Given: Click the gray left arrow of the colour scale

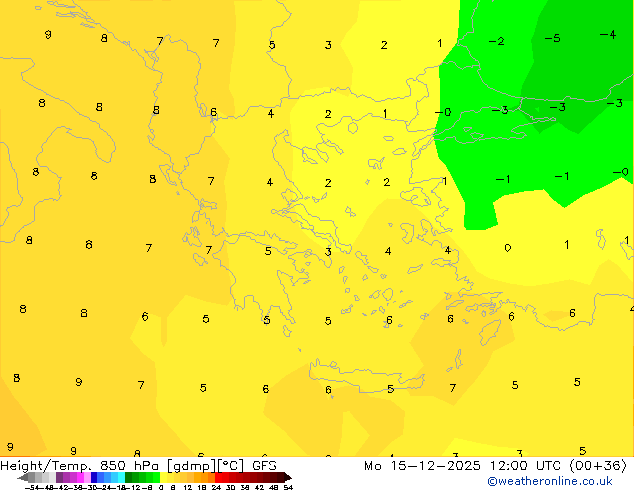Looking at the screenshot, I should pyautogui.click(x=22, y=478).
